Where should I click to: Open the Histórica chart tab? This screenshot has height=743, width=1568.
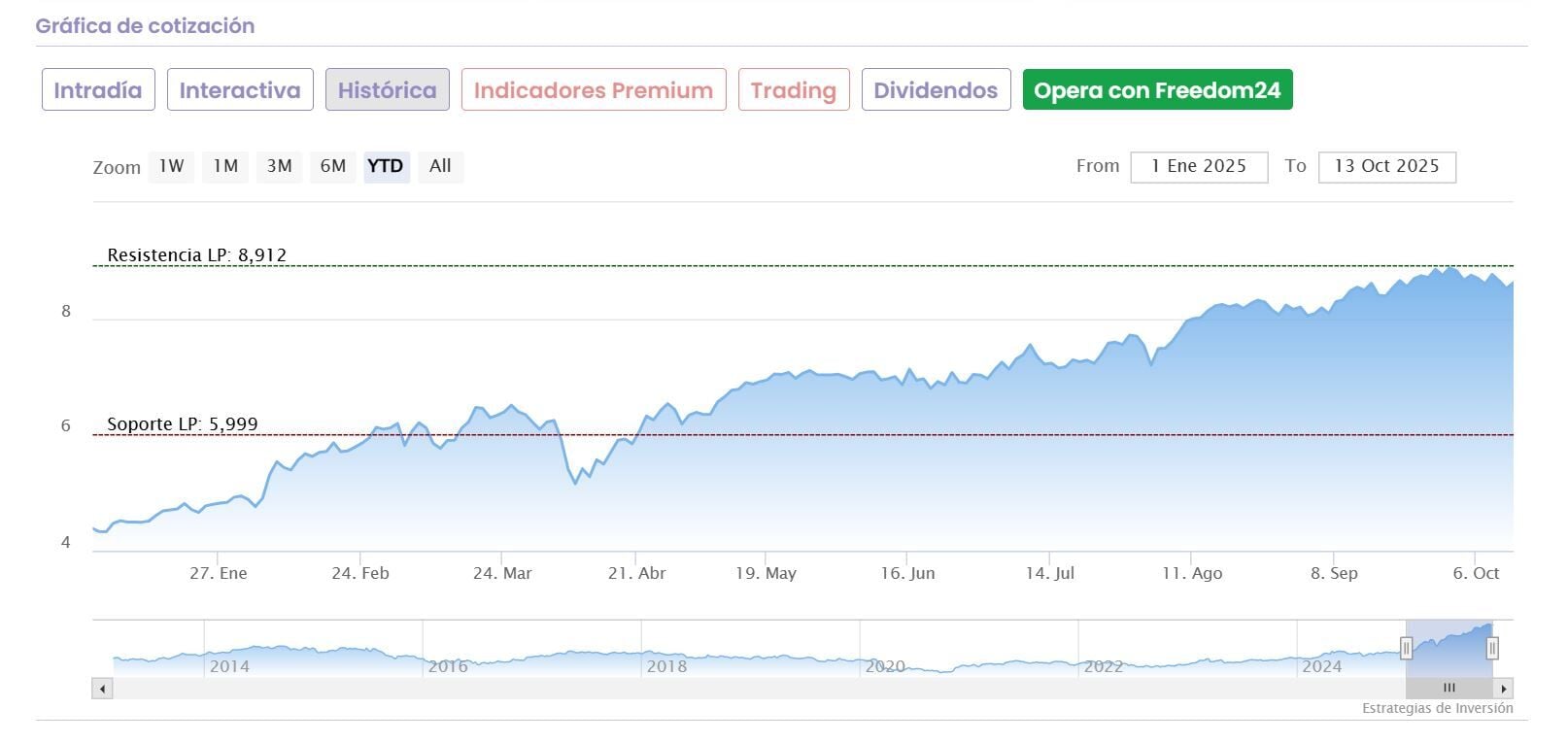[387, 90]
